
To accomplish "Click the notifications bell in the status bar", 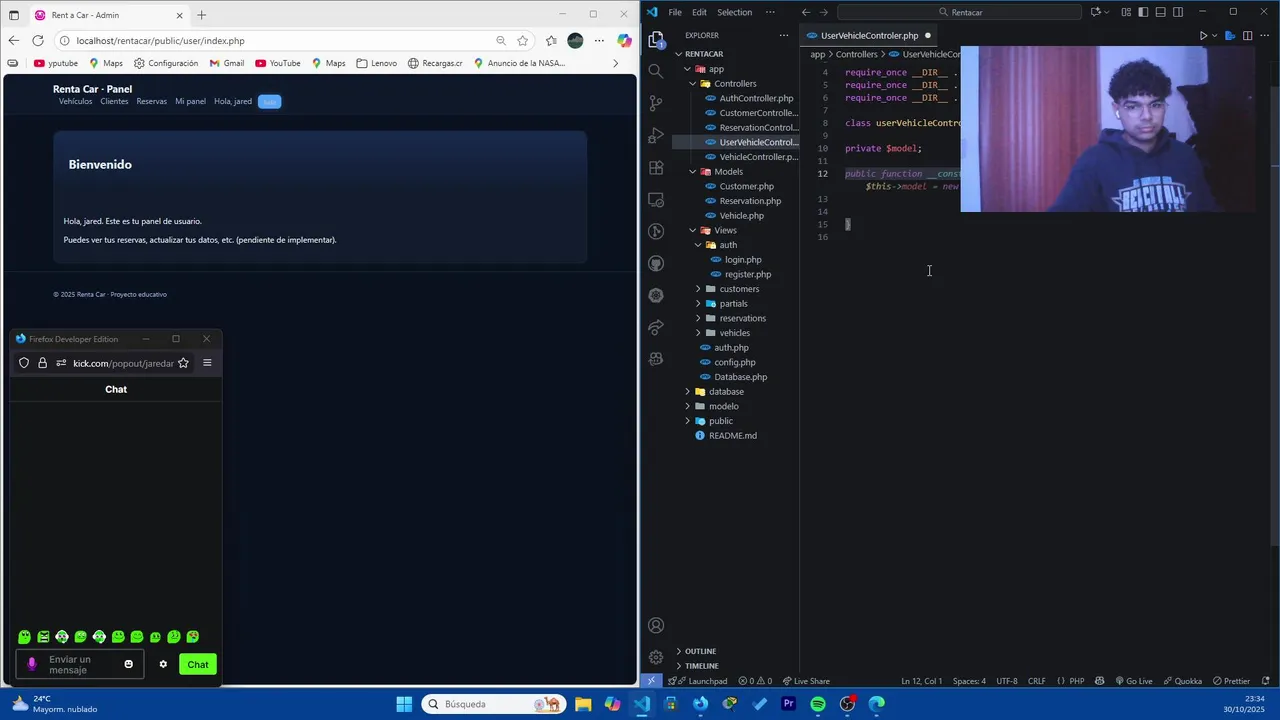I will point(1266,681).
